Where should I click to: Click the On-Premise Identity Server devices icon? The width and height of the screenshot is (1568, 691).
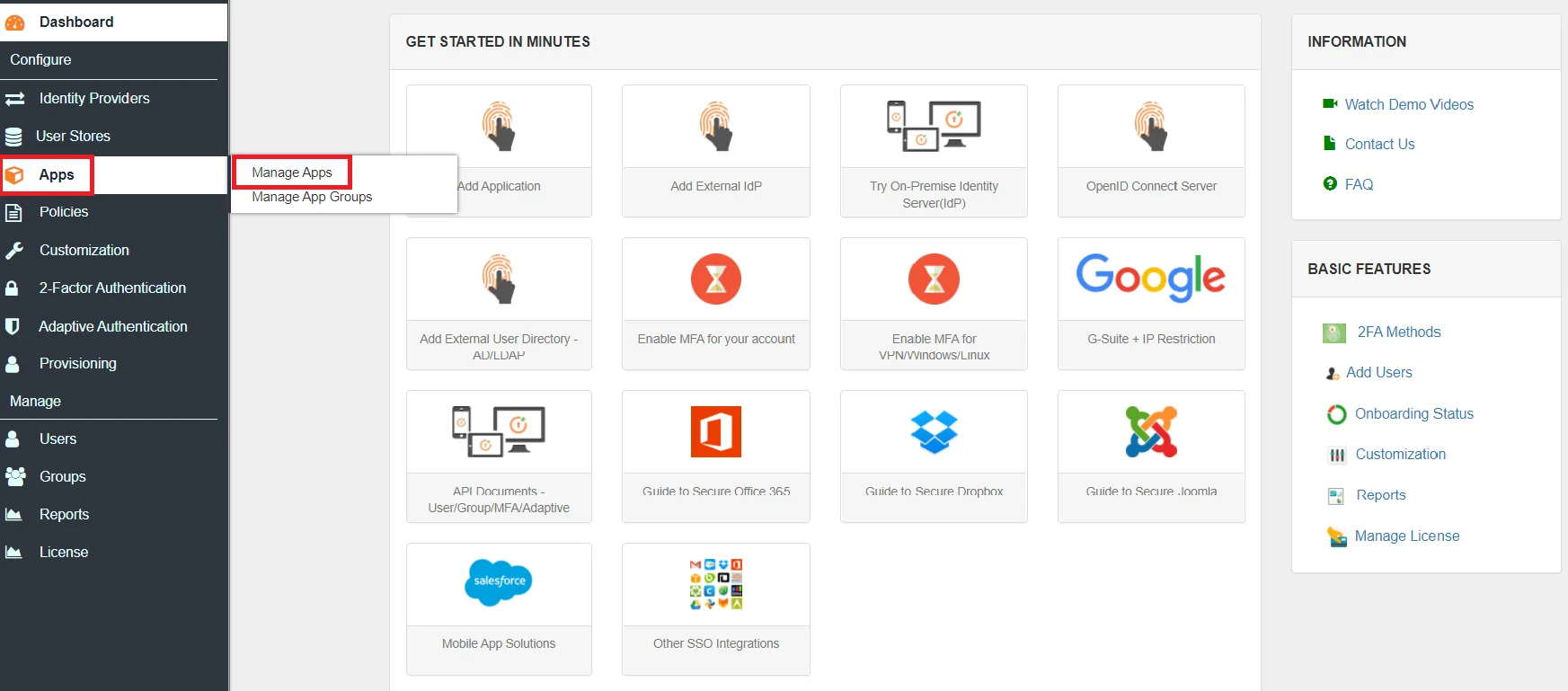pos(934,126)
